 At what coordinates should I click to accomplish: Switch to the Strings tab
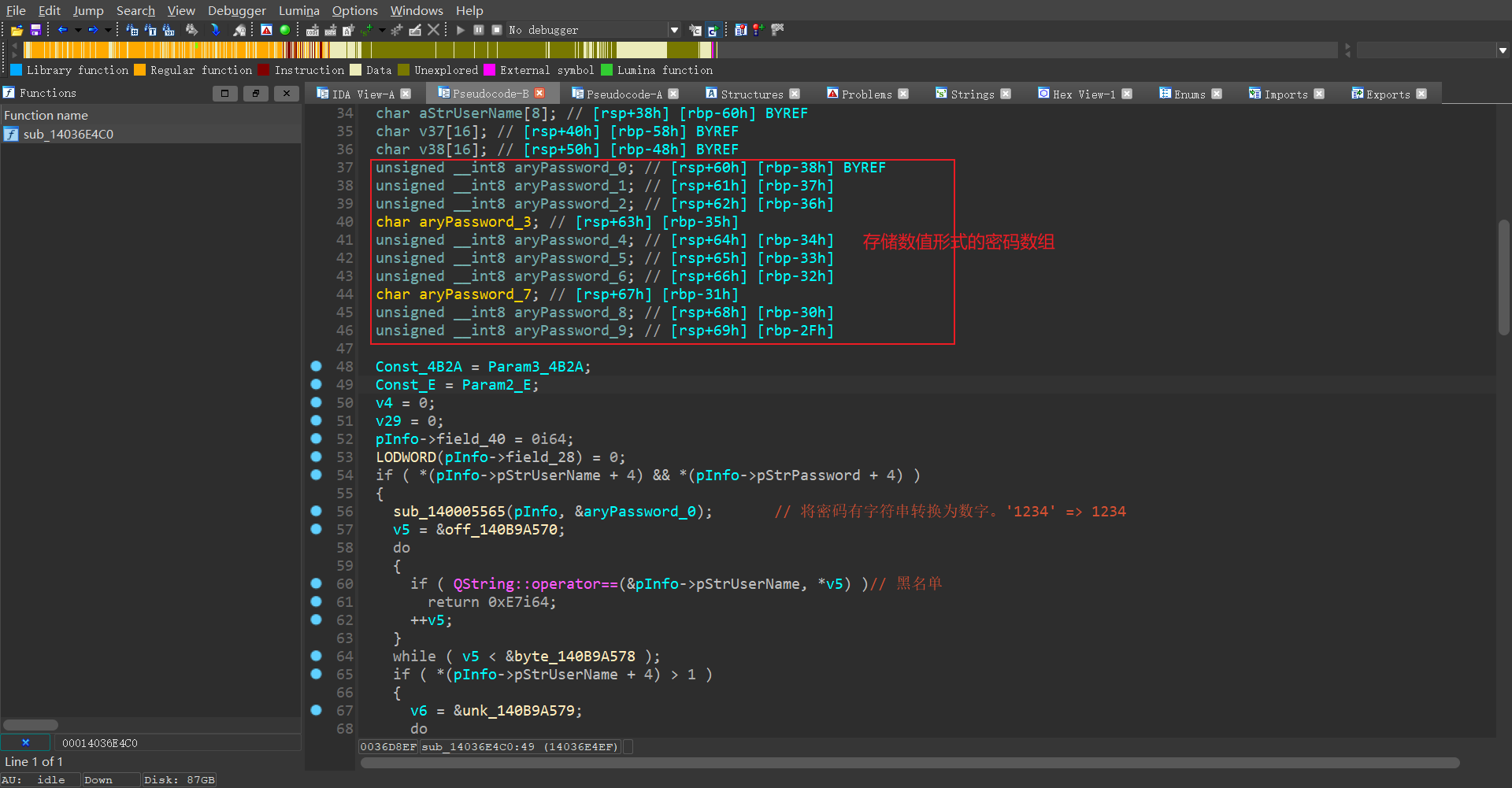click(972, 94)
